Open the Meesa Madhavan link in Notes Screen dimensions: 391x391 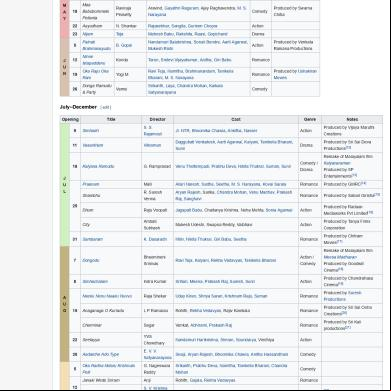coord(340,257)
